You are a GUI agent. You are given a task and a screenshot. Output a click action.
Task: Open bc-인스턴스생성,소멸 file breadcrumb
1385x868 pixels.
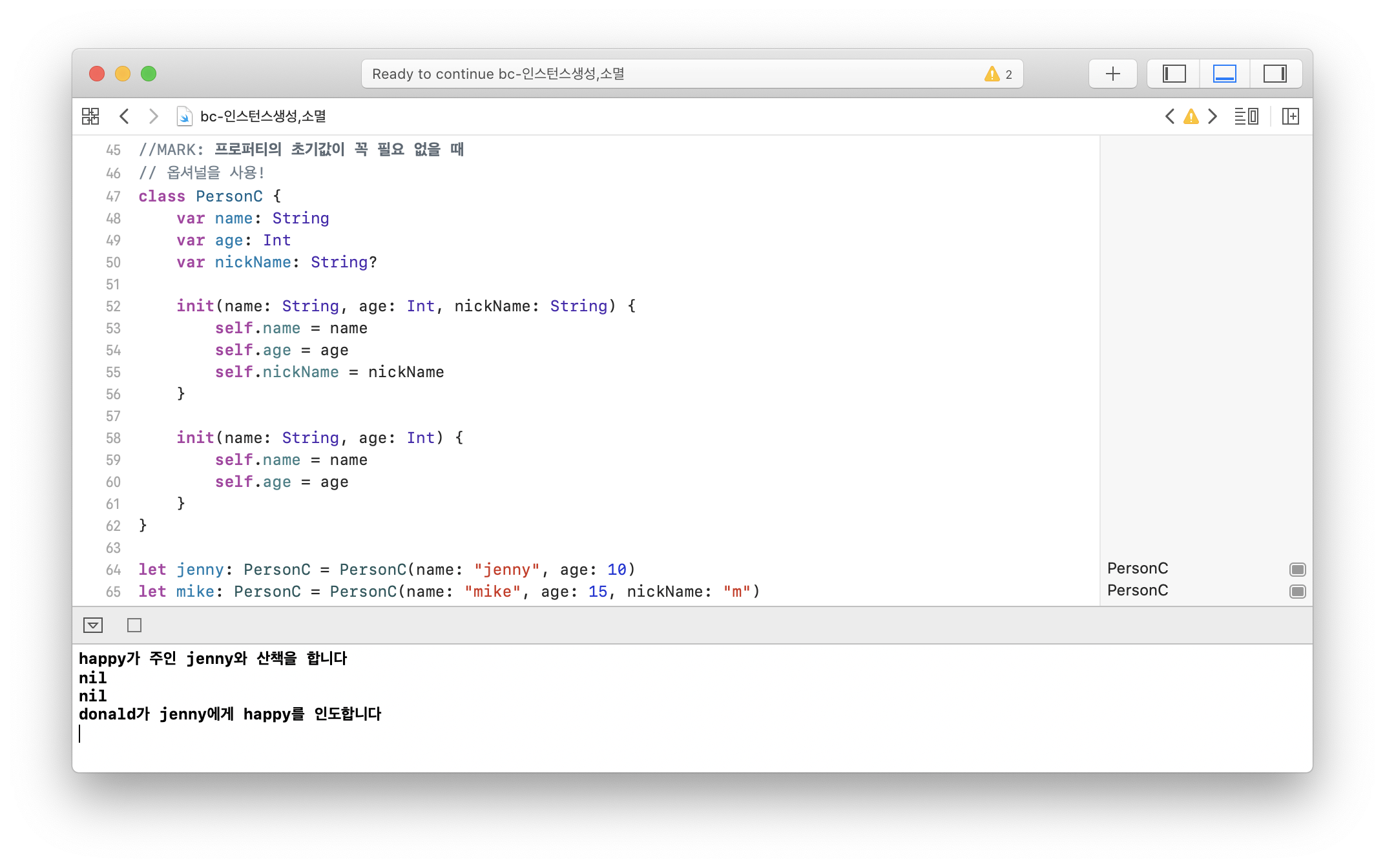262,116
